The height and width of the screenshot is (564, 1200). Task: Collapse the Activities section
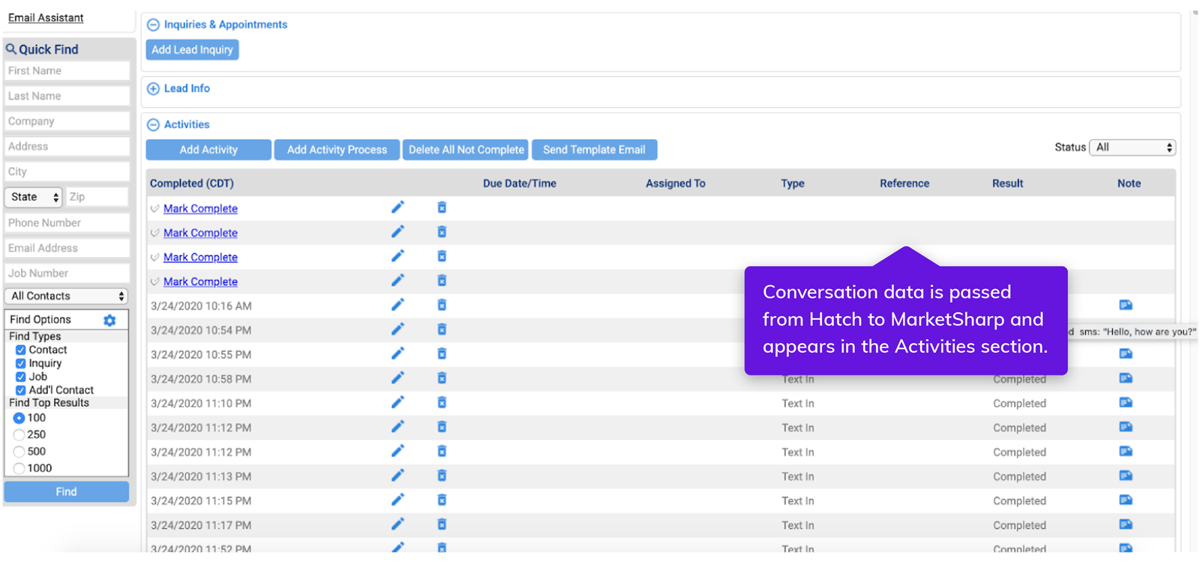(154, 125)
